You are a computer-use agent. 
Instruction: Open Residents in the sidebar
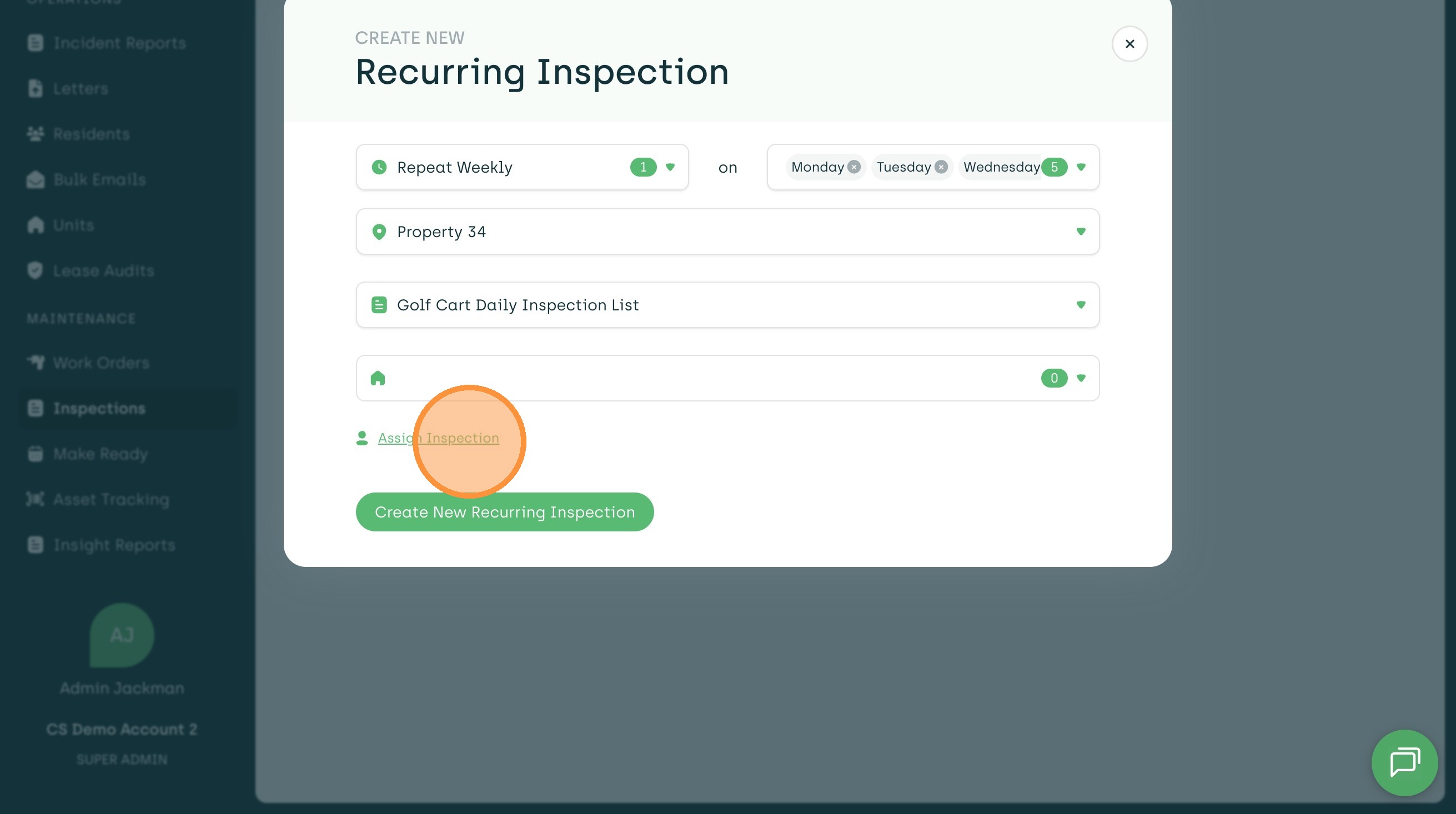[91, 134]
